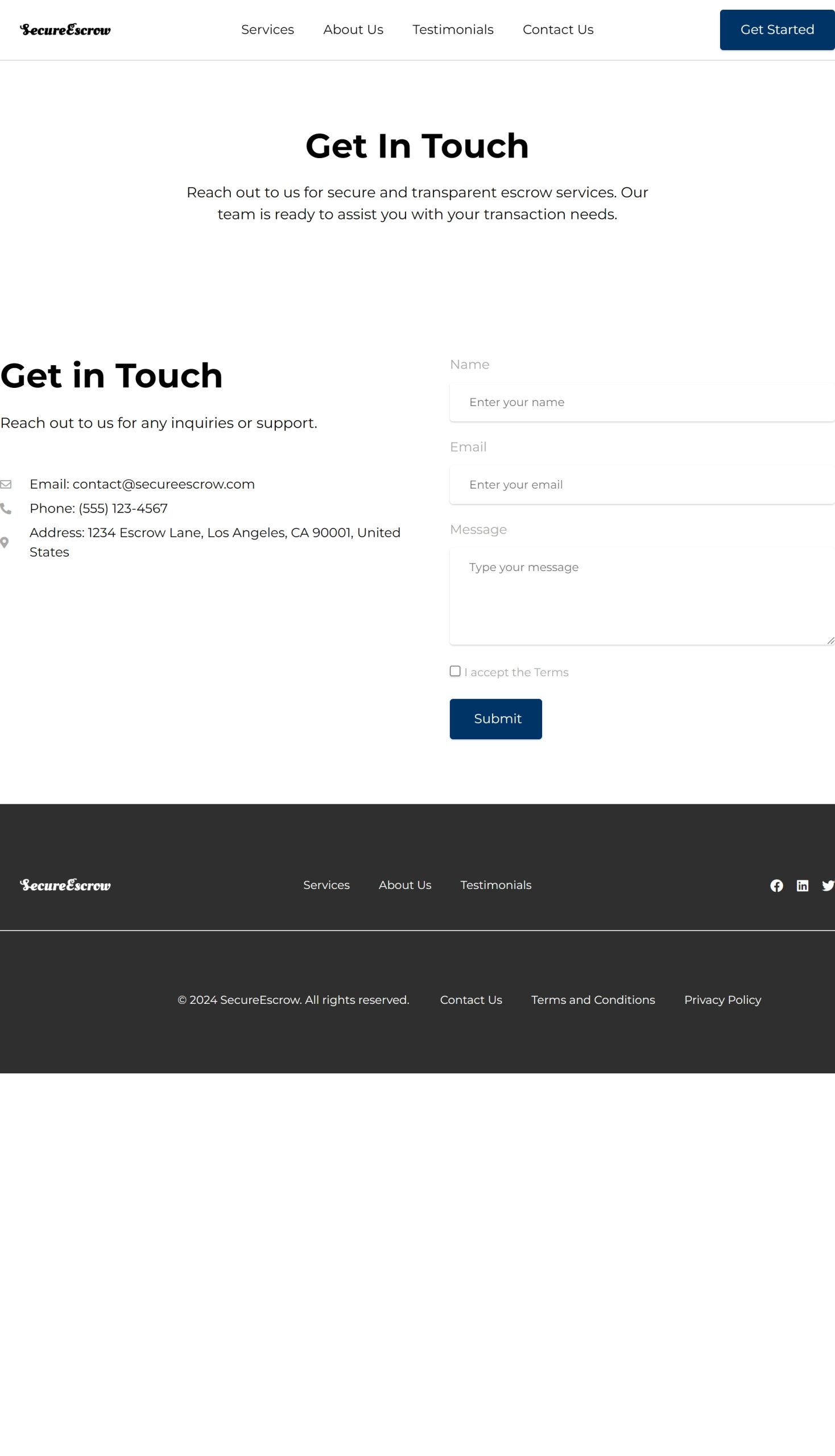Open Testimonials in the top navigation
835x1456 pixels.
(453, 30)
